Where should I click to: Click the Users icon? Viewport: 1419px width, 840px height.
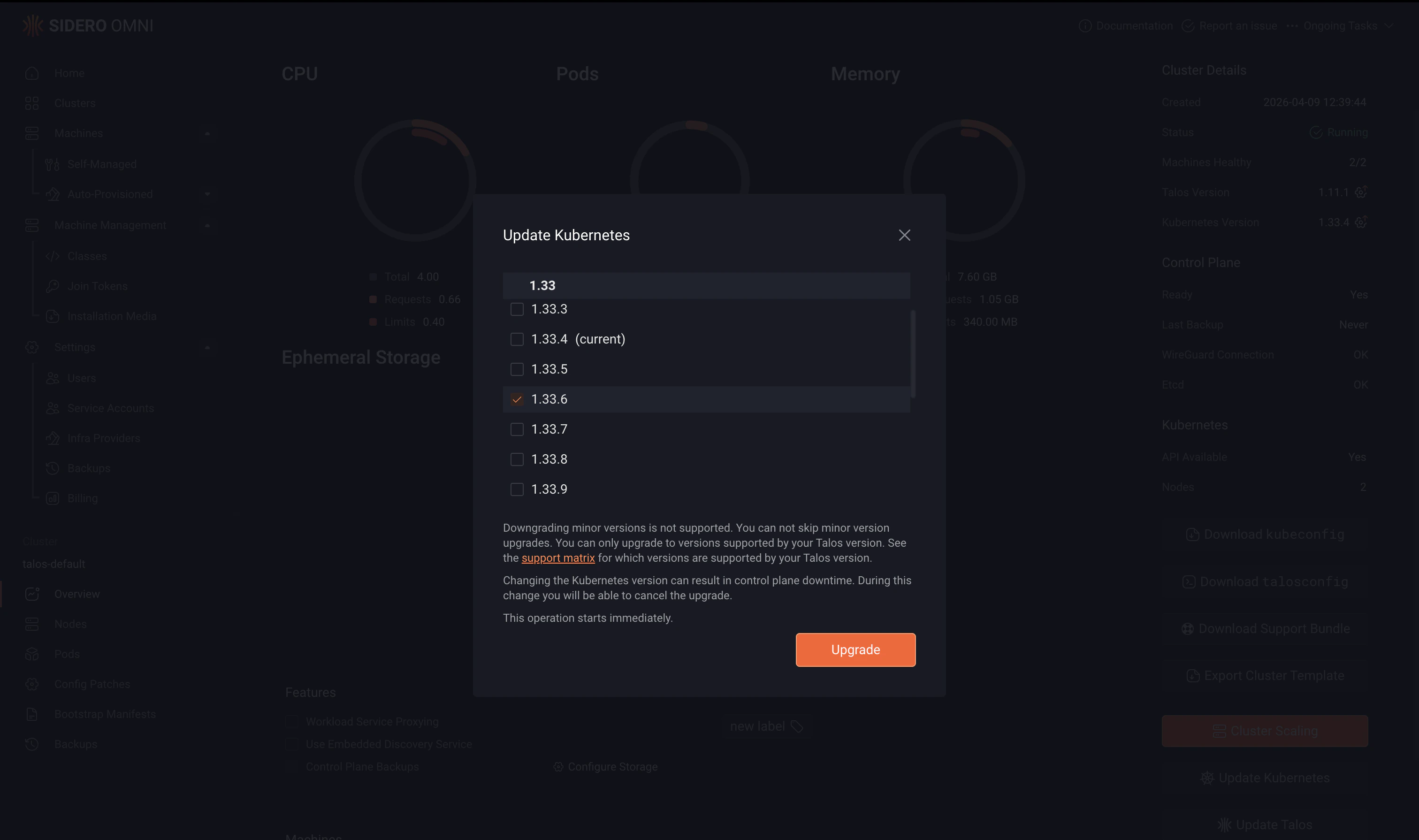[52, 378]
